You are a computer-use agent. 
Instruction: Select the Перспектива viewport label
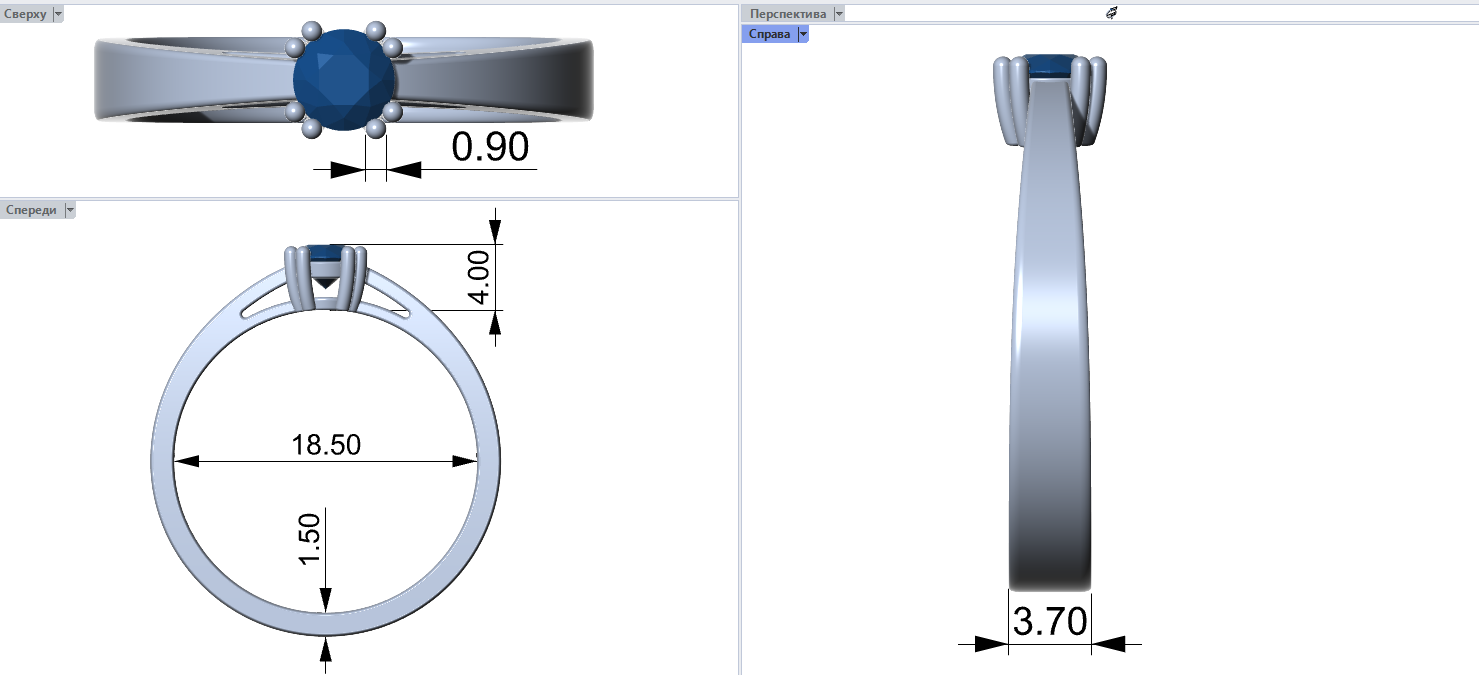(788, 14)
